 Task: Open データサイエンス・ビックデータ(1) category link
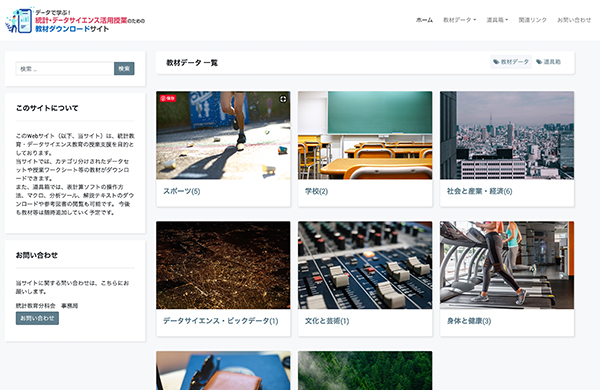tap(221, 321)
